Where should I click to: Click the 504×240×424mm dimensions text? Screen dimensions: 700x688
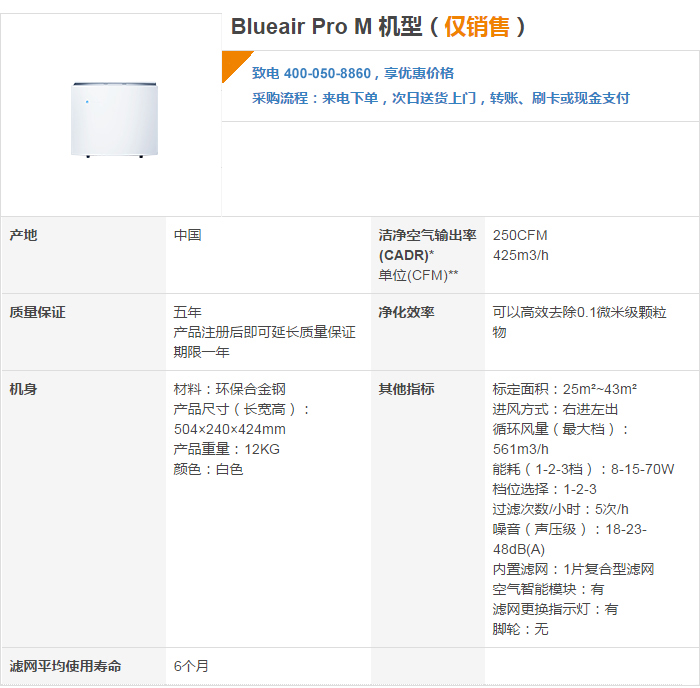229,429
